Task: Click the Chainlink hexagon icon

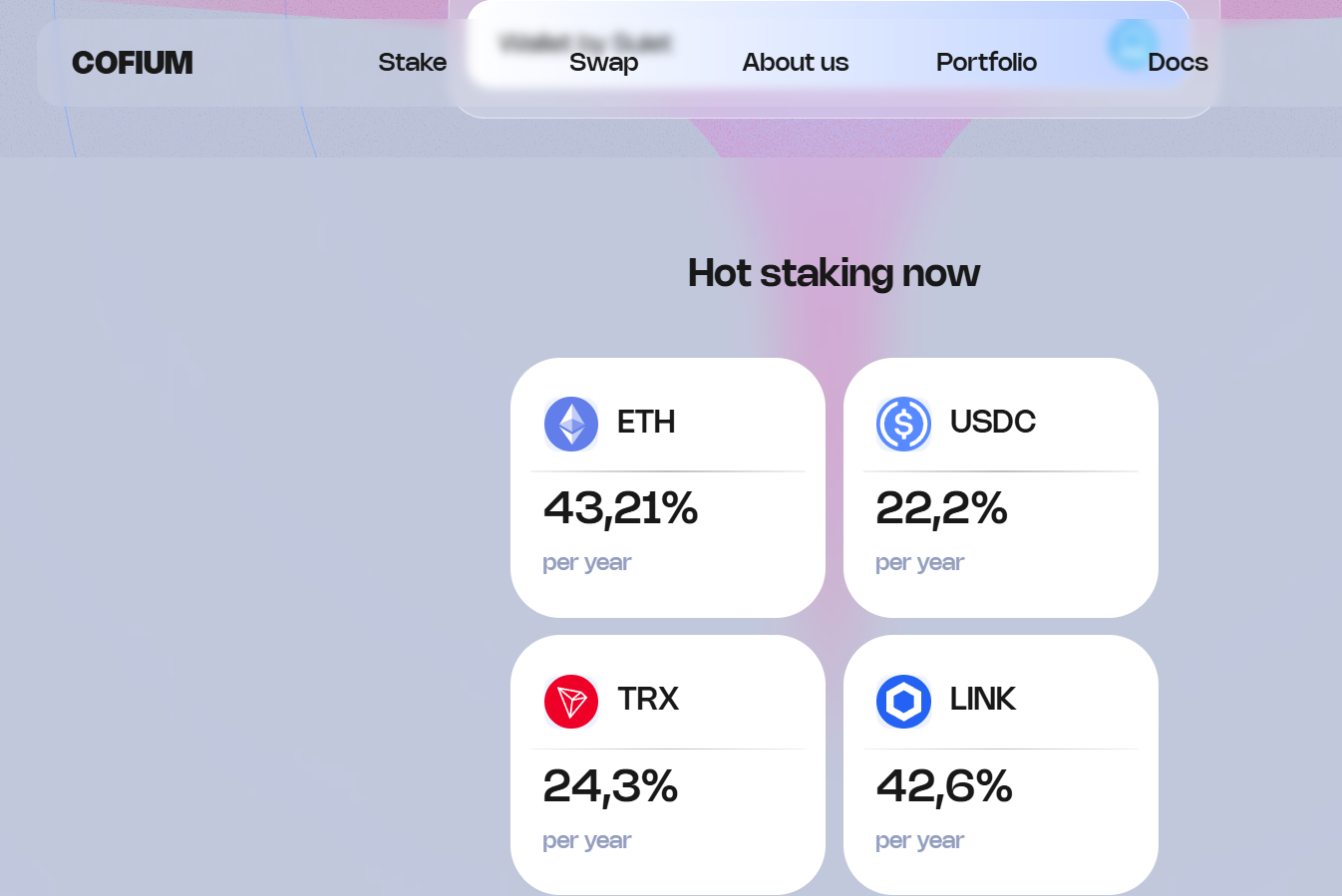Action: click(903, 701)
